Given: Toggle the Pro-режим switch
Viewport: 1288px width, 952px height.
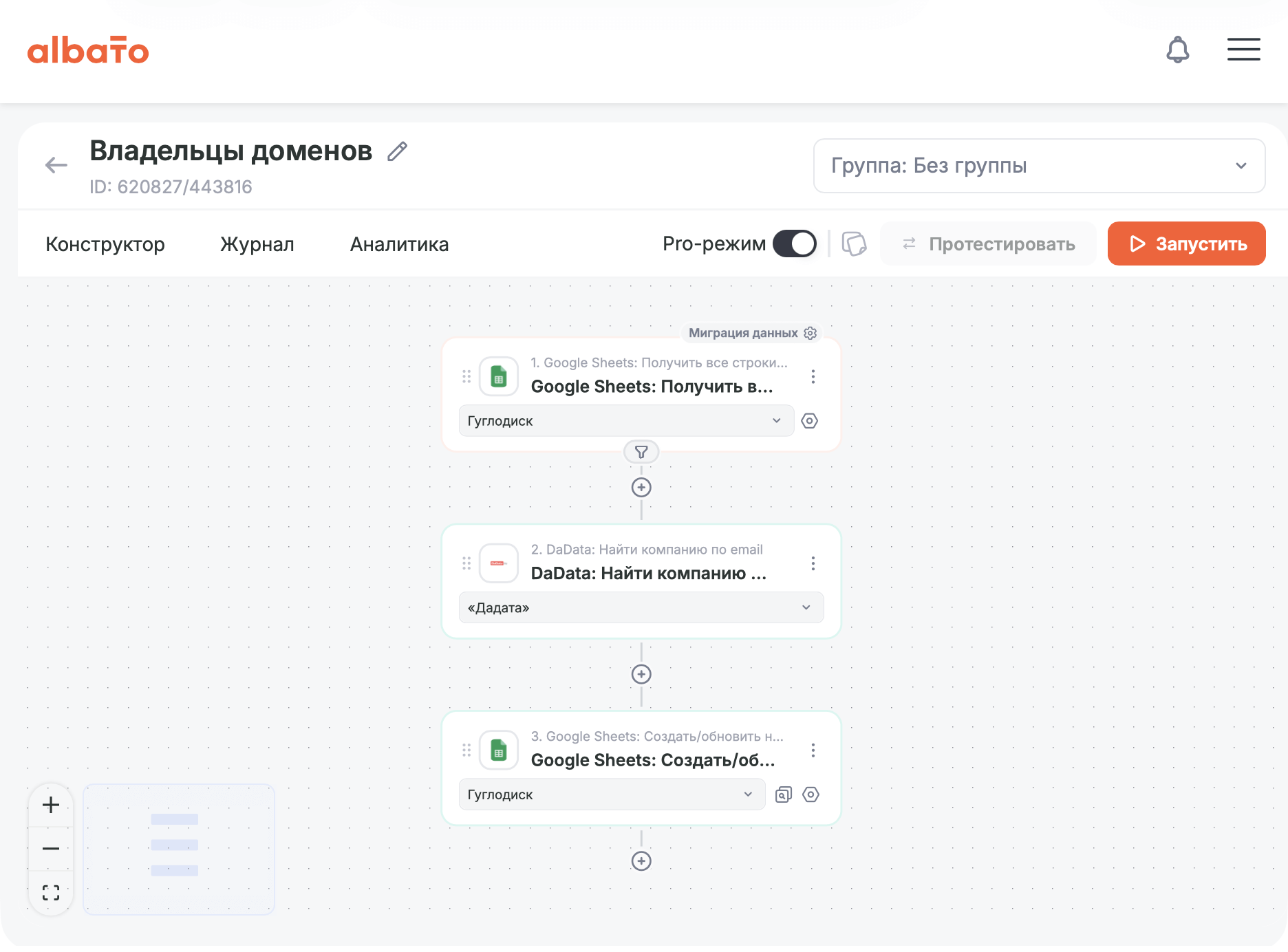Looking at the screenshot, I should click(x=795, y=244).
